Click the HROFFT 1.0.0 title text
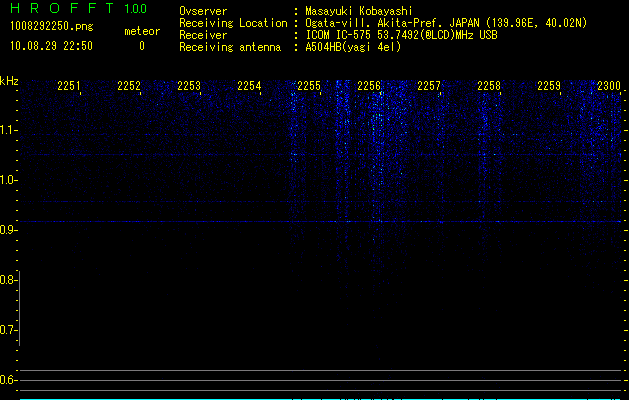Image resolution: width=629 pixels, height=400 pixels. tap(78, 8)
